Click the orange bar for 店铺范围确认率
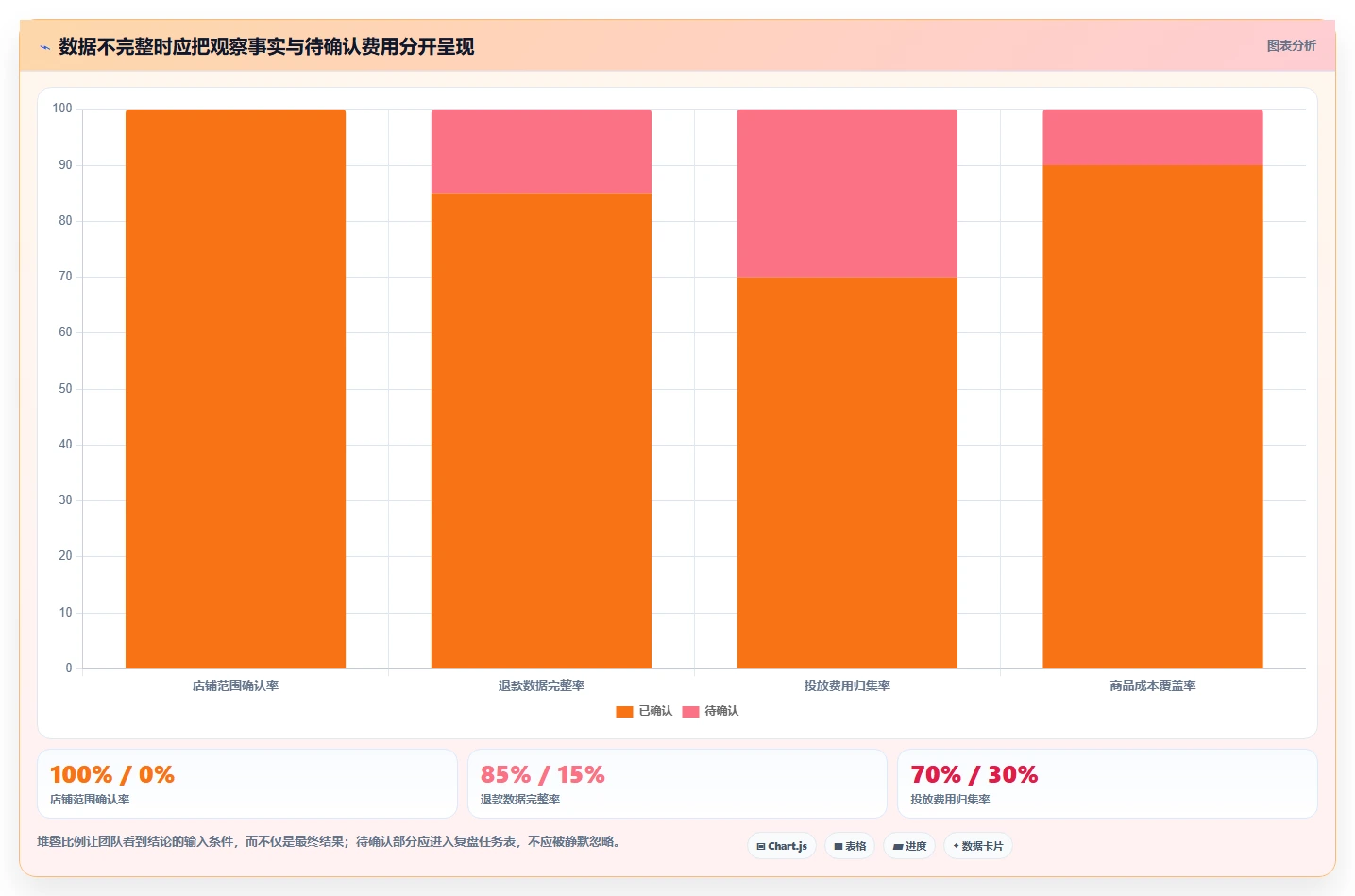The width and height of the screenshot is (1355, 896). (x=235, y=389)
